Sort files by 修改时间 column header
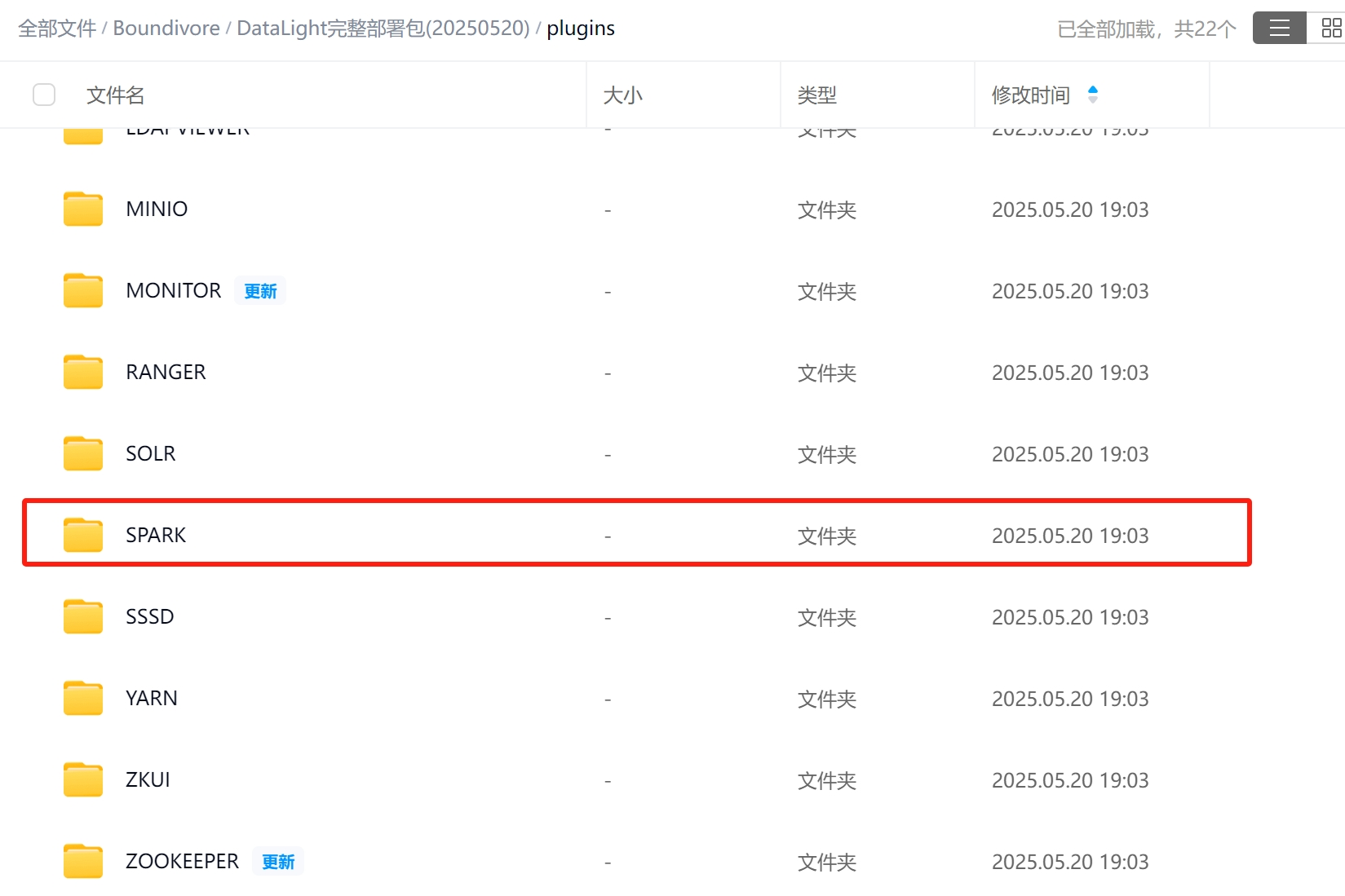The image size is (1345, 896). pyautogui.click(x=1031, y=95)
